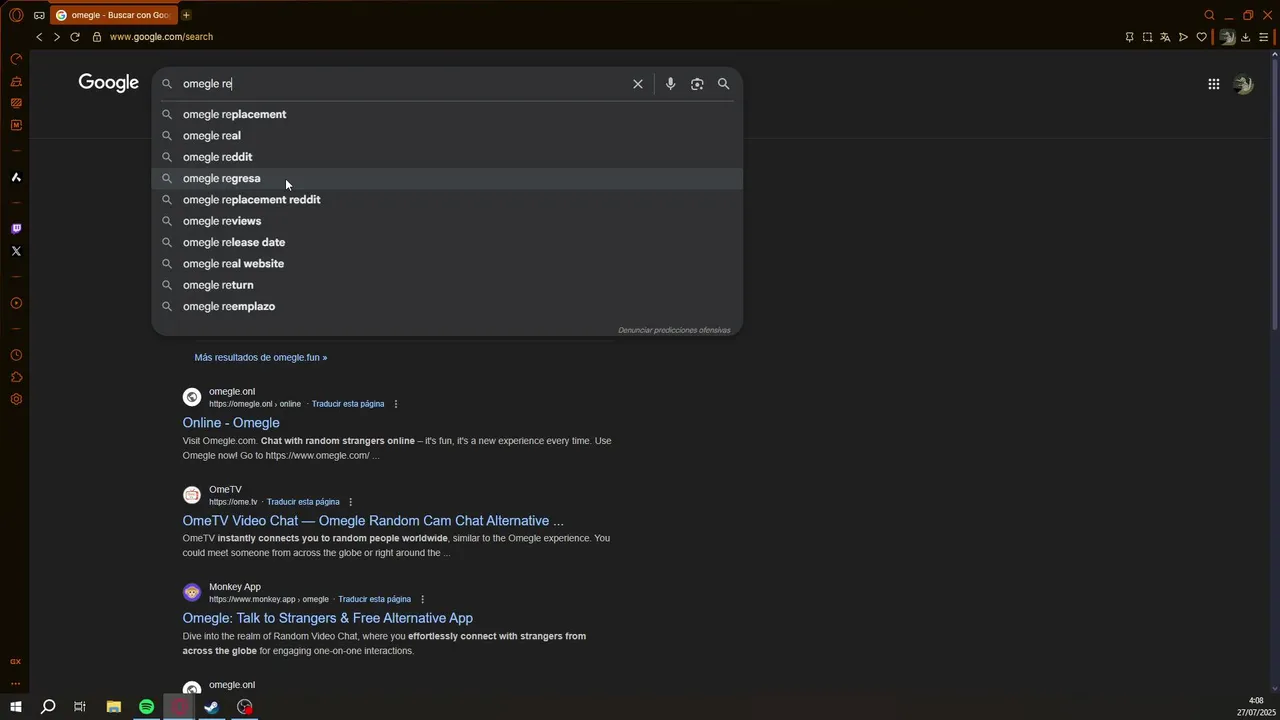Image resolution: width=1280 pixels, height=720 pixels.
Task: Open the Online - Omegle result
Action: pos(231,423)
